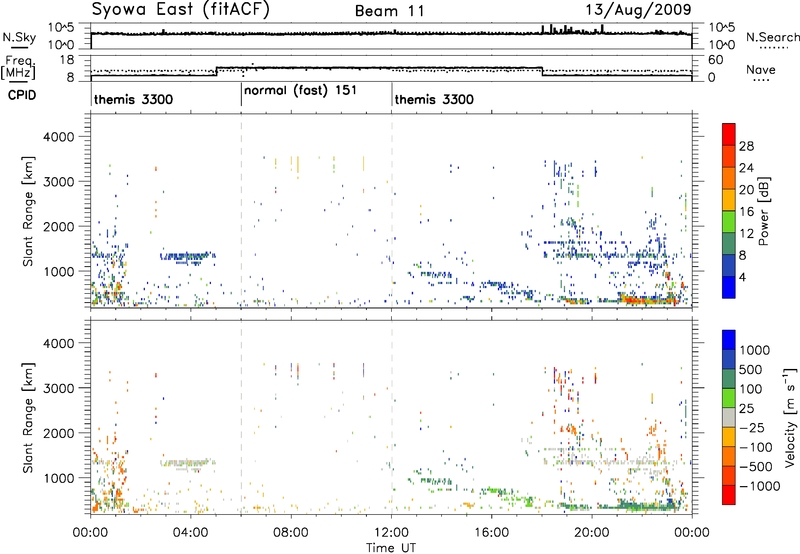Click 'Slant Range [km]' label of Velocity panel
Image resolution: width=800 pixels, height=554 pixels.
[x=28, y=417]
